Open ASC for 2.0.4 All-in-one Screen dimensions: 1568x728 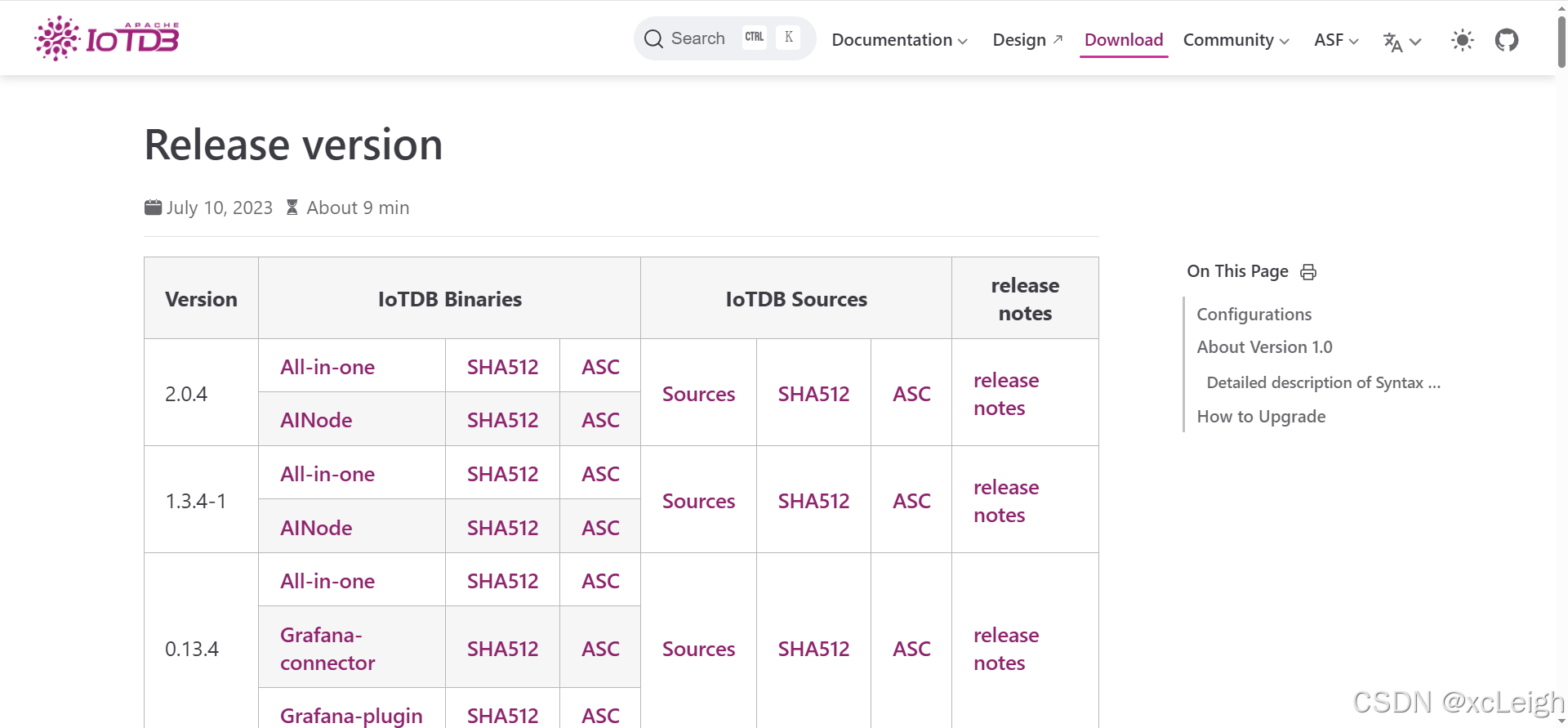pyautogui.click(x=600, y=367)
